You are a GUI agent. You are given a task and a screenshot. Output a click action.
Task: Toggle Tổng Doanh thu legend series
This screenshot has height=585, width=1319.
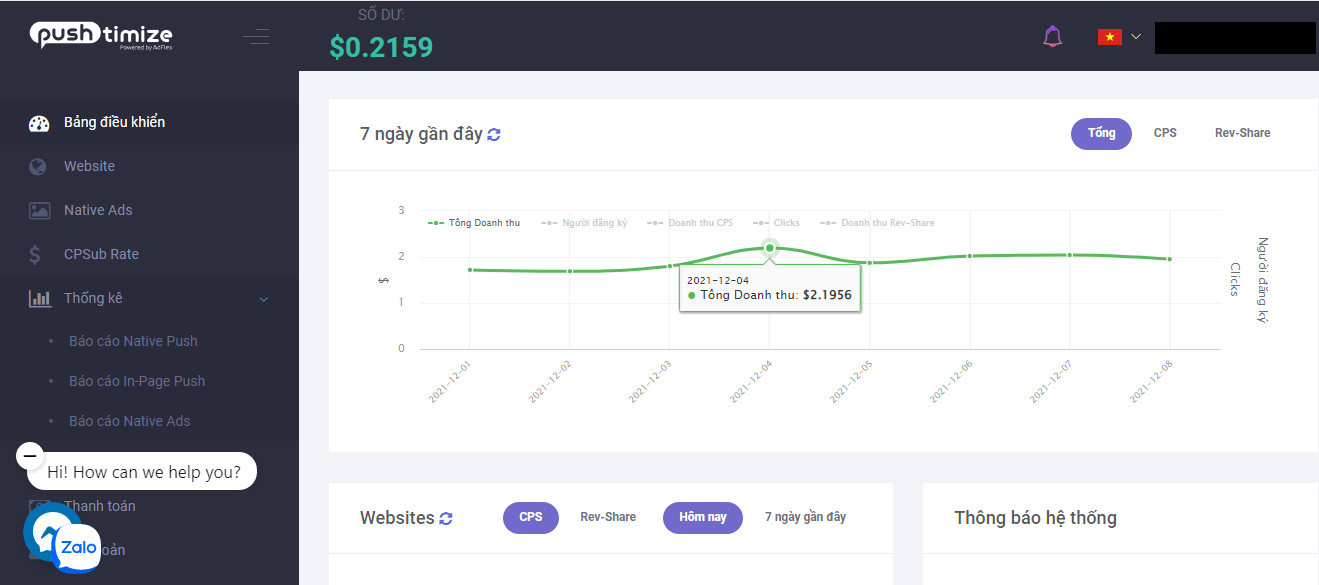tap(474, 223)
